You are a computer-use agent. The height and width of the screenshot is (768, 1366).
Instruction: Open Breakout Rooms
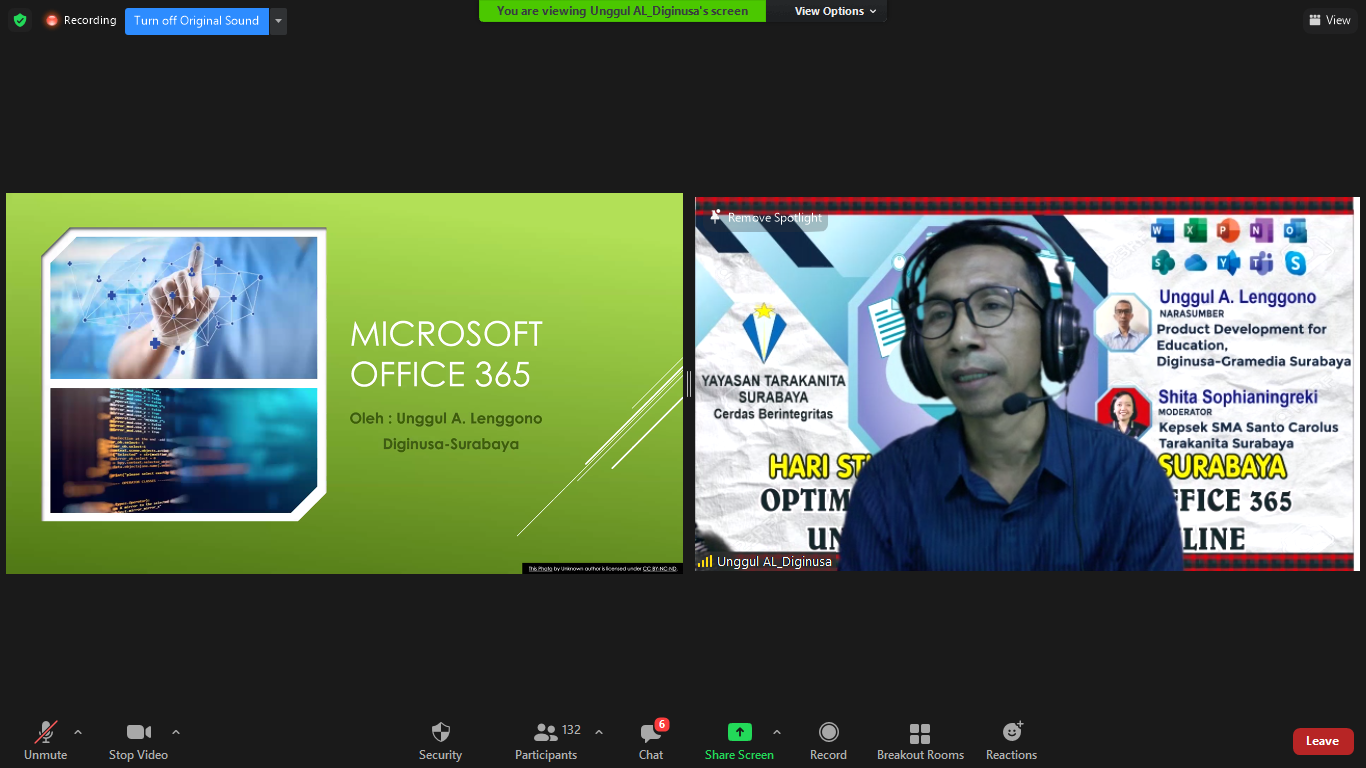(920, 741)
